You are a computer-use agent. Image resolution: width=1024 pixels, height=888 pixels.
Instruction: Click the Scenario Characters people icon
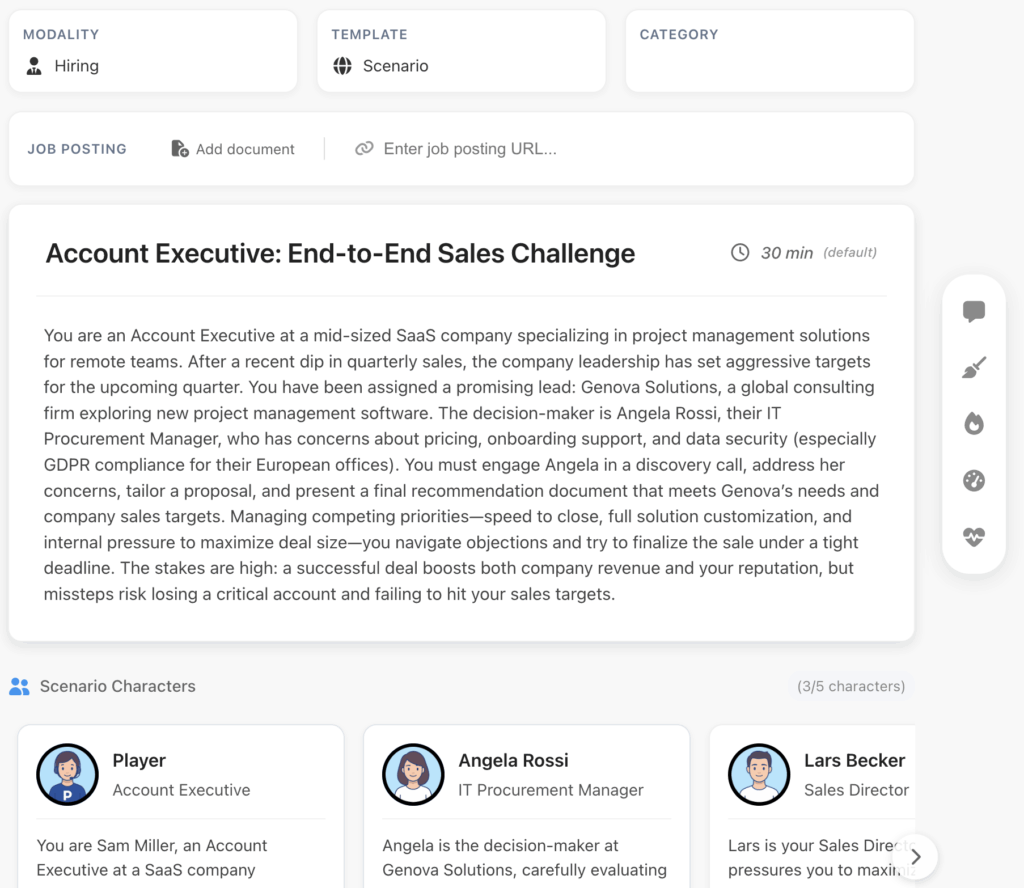19,686
